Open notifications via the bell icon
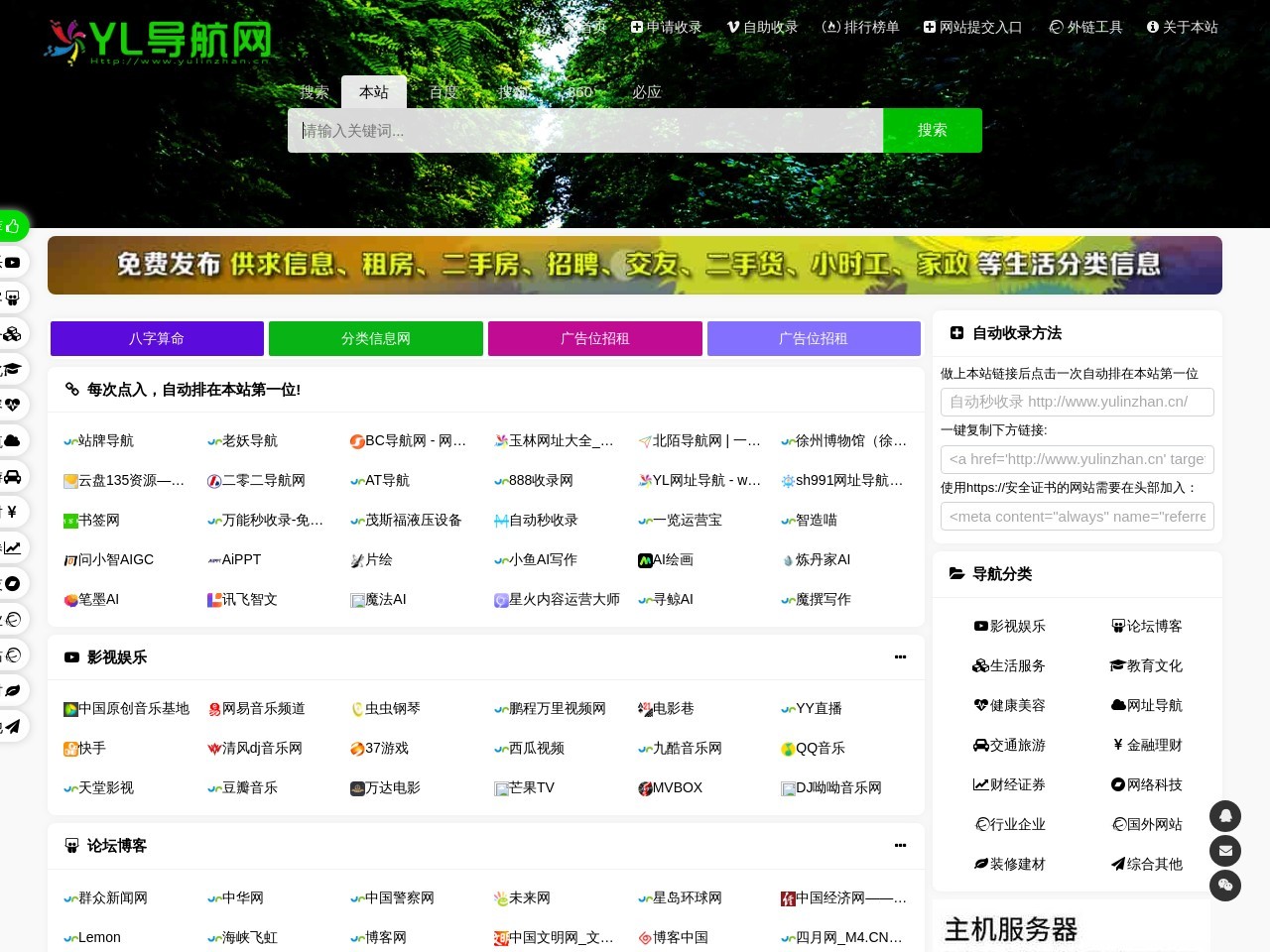This screenshot has height=952, width=1270. tap(1225, 816)
